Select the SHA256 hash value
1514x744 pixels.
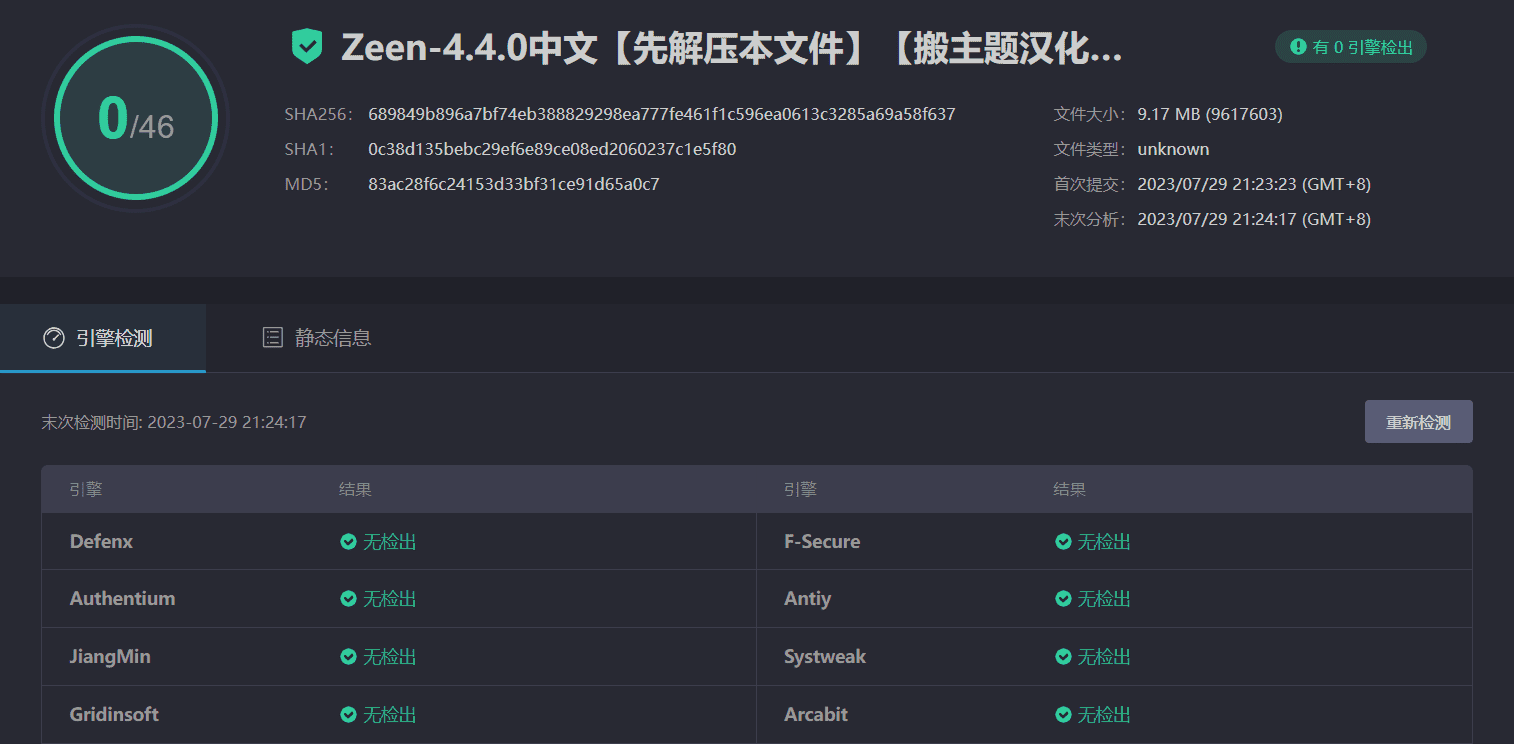click(x=661, y=114)
